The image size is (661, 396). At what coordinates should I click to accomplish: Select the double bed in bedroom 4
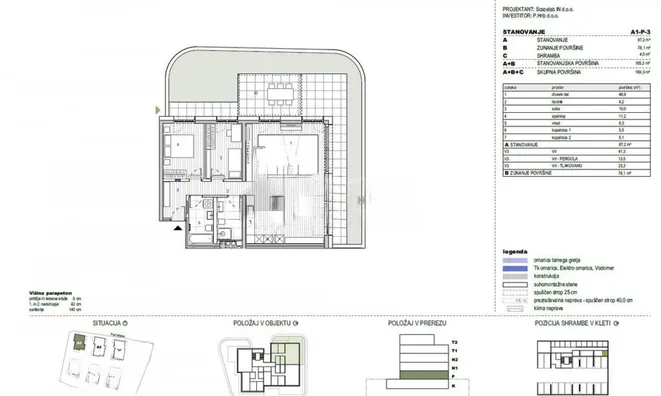[179, 146]
